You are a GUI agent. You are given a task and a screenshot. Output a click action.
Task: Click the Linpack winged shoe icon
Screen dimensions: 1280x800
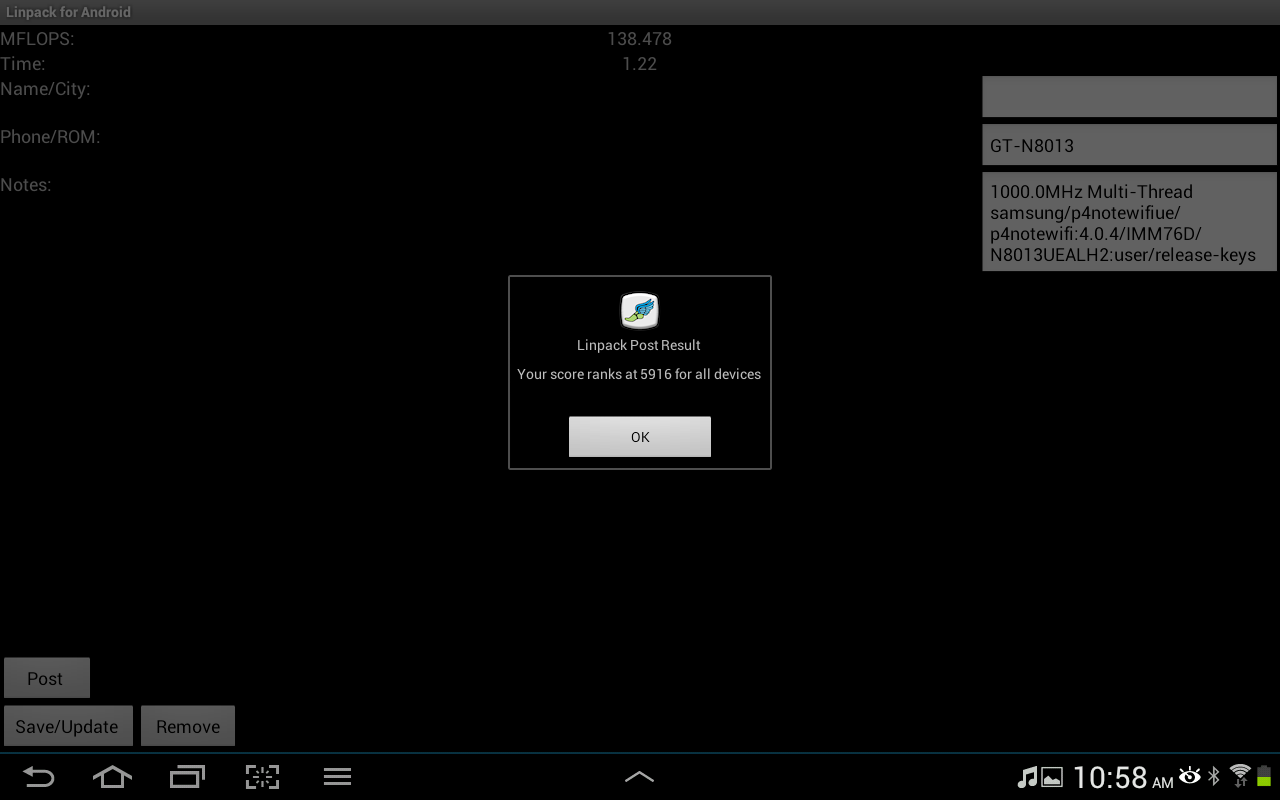click(x=640, y=311)
